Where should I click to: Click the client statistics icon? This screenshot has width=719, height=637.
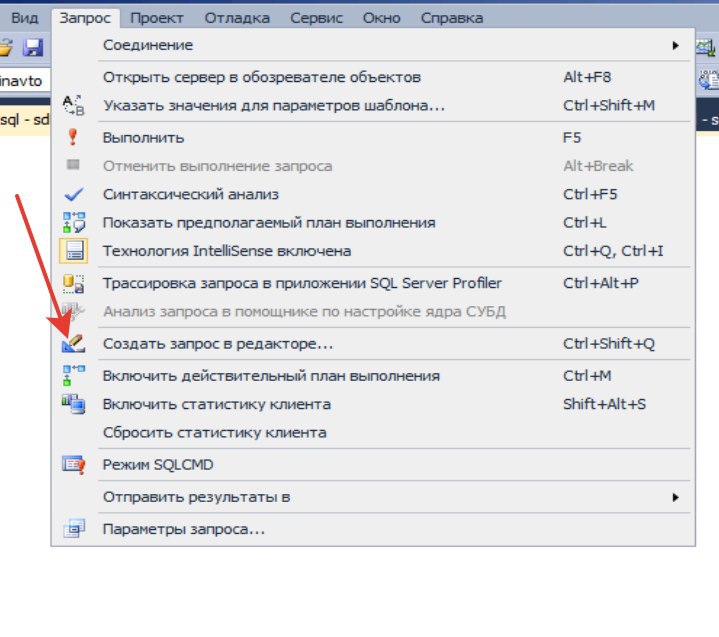(73, 404)
